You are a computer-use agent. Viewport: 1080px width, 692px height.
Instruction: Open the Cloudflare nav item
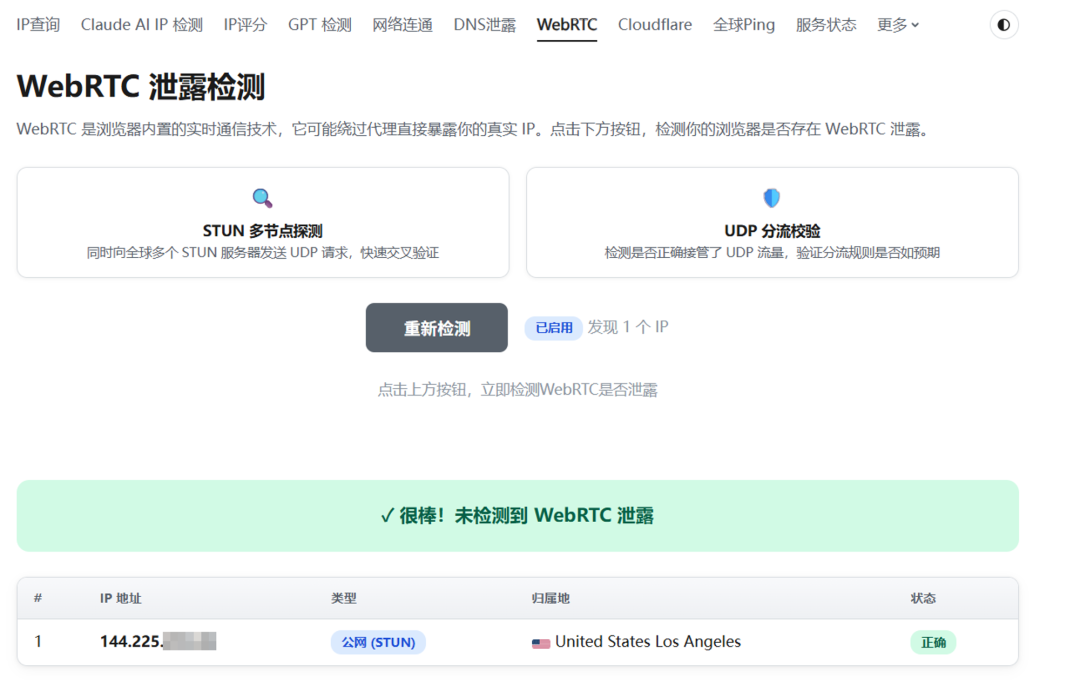coord(655,25)
